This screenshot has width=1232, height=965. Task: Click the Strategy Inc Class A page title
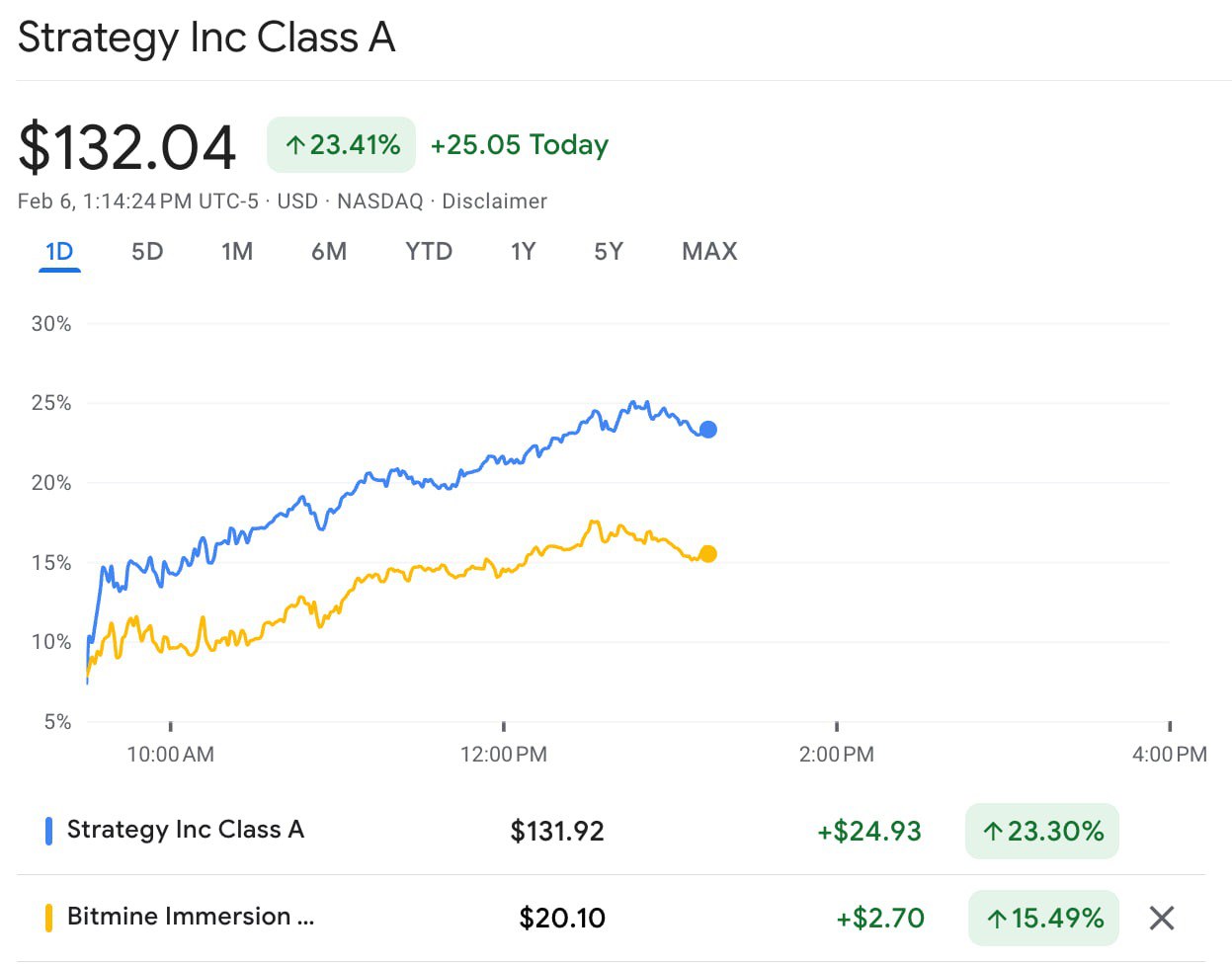point(206,38)
